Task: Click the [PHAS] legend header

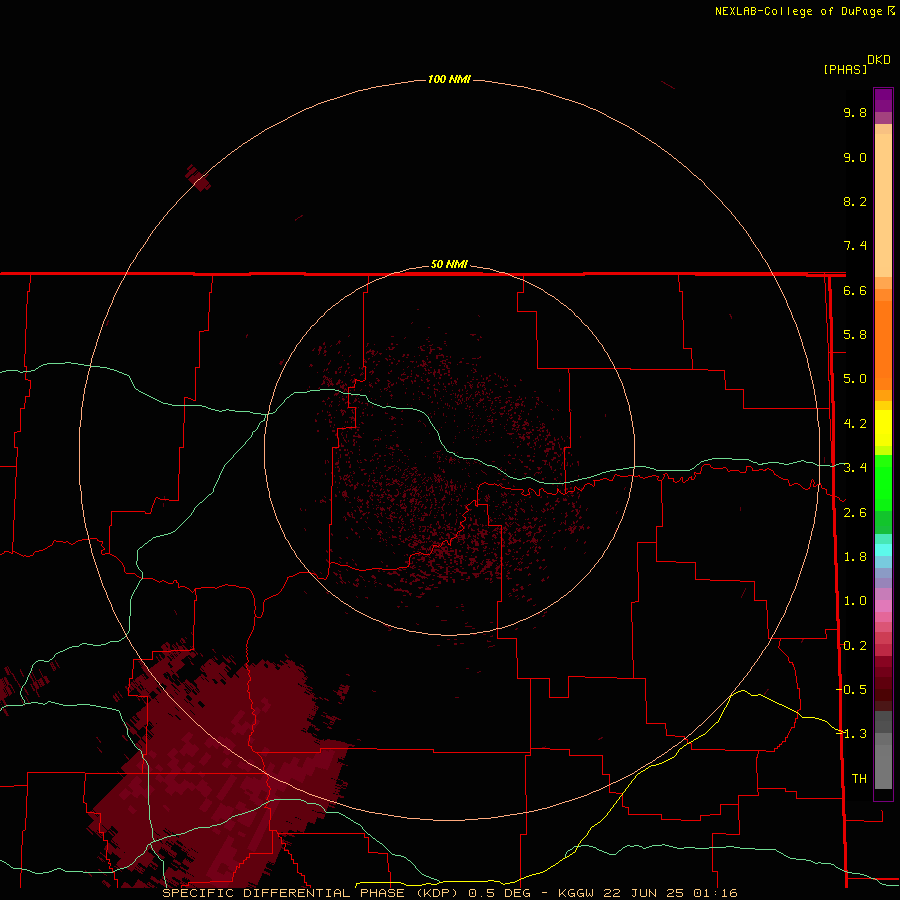Action: (x=845, y=69)
